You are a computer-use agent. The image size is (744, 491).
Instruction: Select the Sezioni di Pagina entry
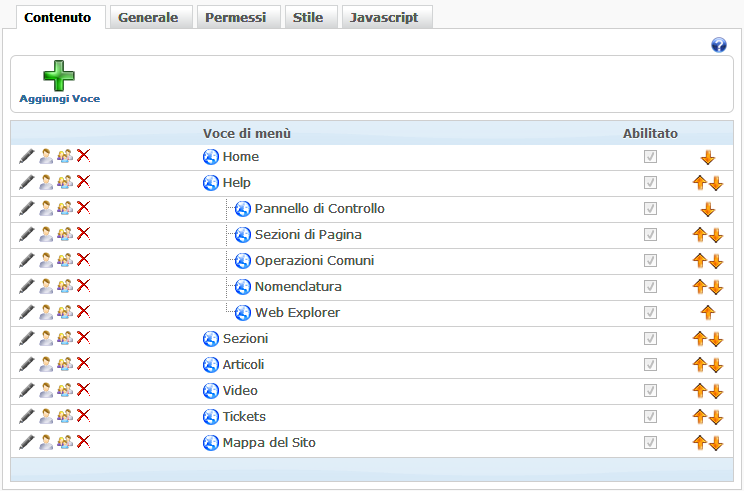(x=308, y=234)
